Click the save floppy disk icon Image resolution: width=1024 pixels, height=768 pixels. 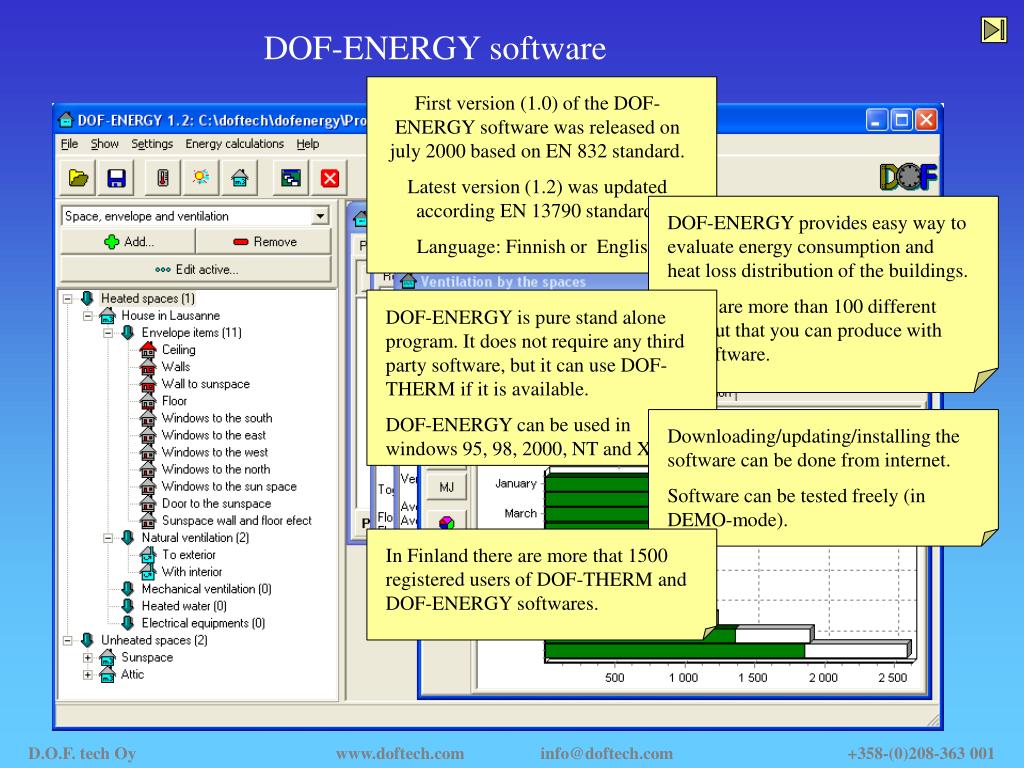pos(116,178)
